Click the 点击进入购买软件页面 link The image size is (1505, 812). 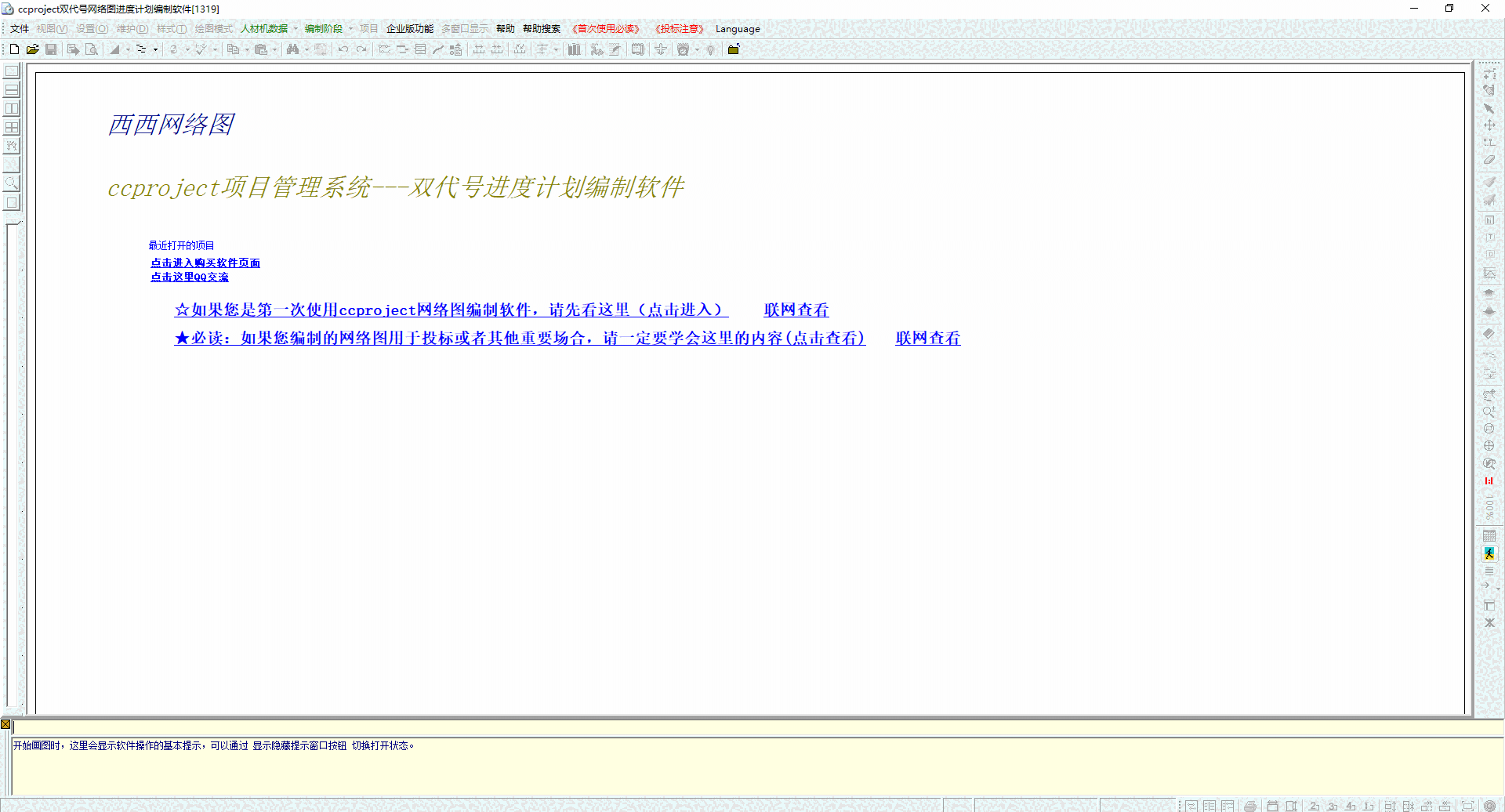pyautogui.click(x=205, y=263)
